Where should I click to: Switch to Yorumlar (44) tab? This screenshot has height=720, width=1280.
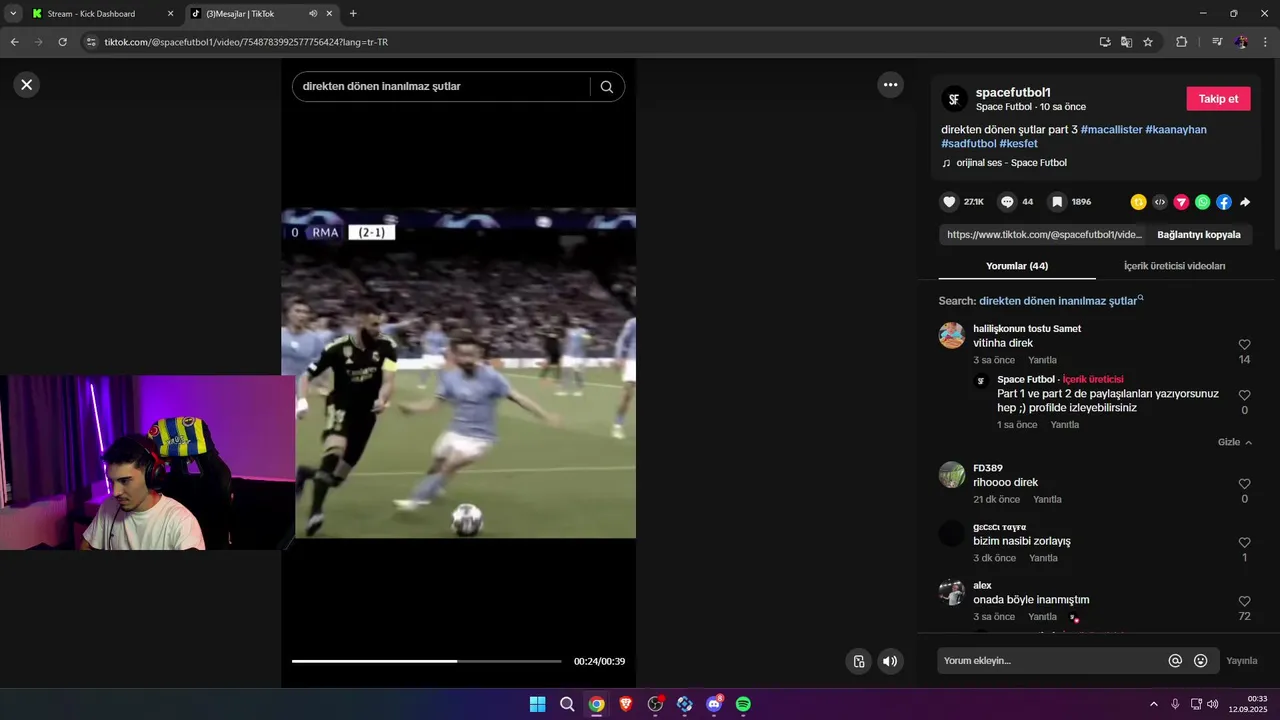(x=1017, y=266)
